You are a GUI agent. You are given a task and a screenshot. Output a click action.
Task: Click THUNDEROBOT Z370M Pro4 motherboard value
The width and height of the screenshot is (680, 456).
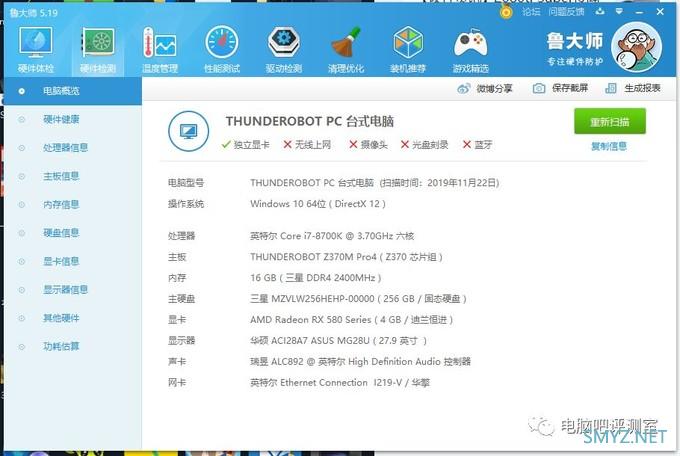[x=346, y=257]
